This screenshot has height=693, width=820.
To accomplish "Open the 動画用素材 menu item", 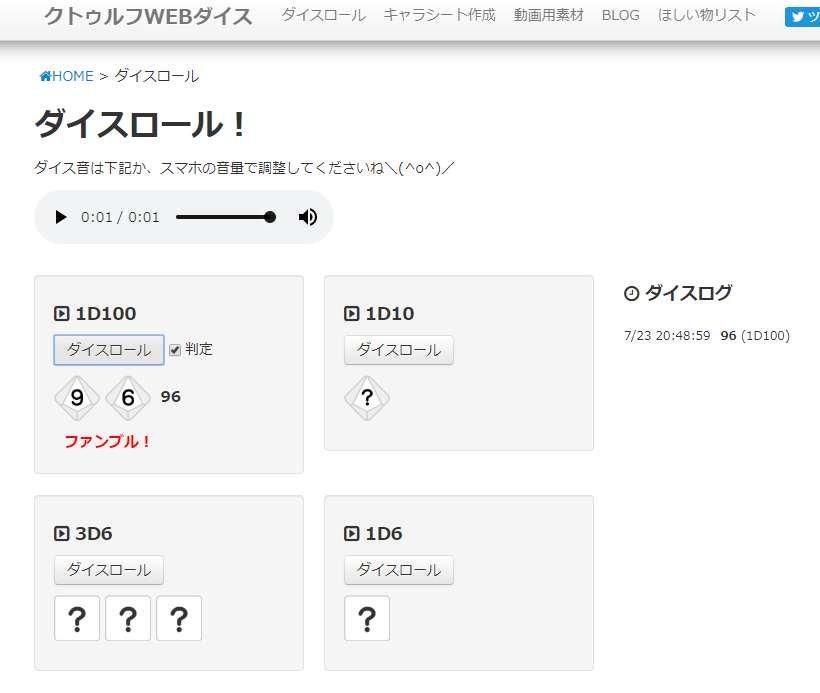I will (548, 15).
